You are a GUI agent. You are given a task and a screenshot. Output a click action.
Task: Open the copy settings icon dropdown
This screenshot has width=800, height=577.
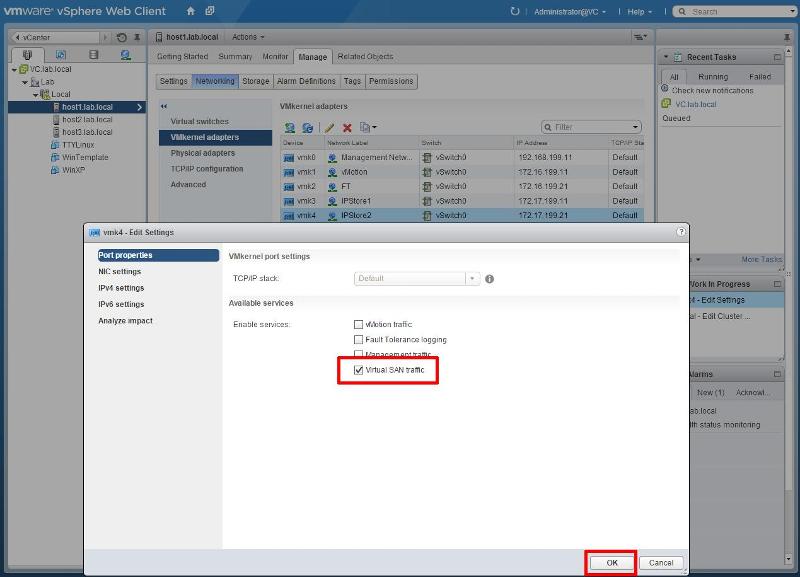(368, 128)
